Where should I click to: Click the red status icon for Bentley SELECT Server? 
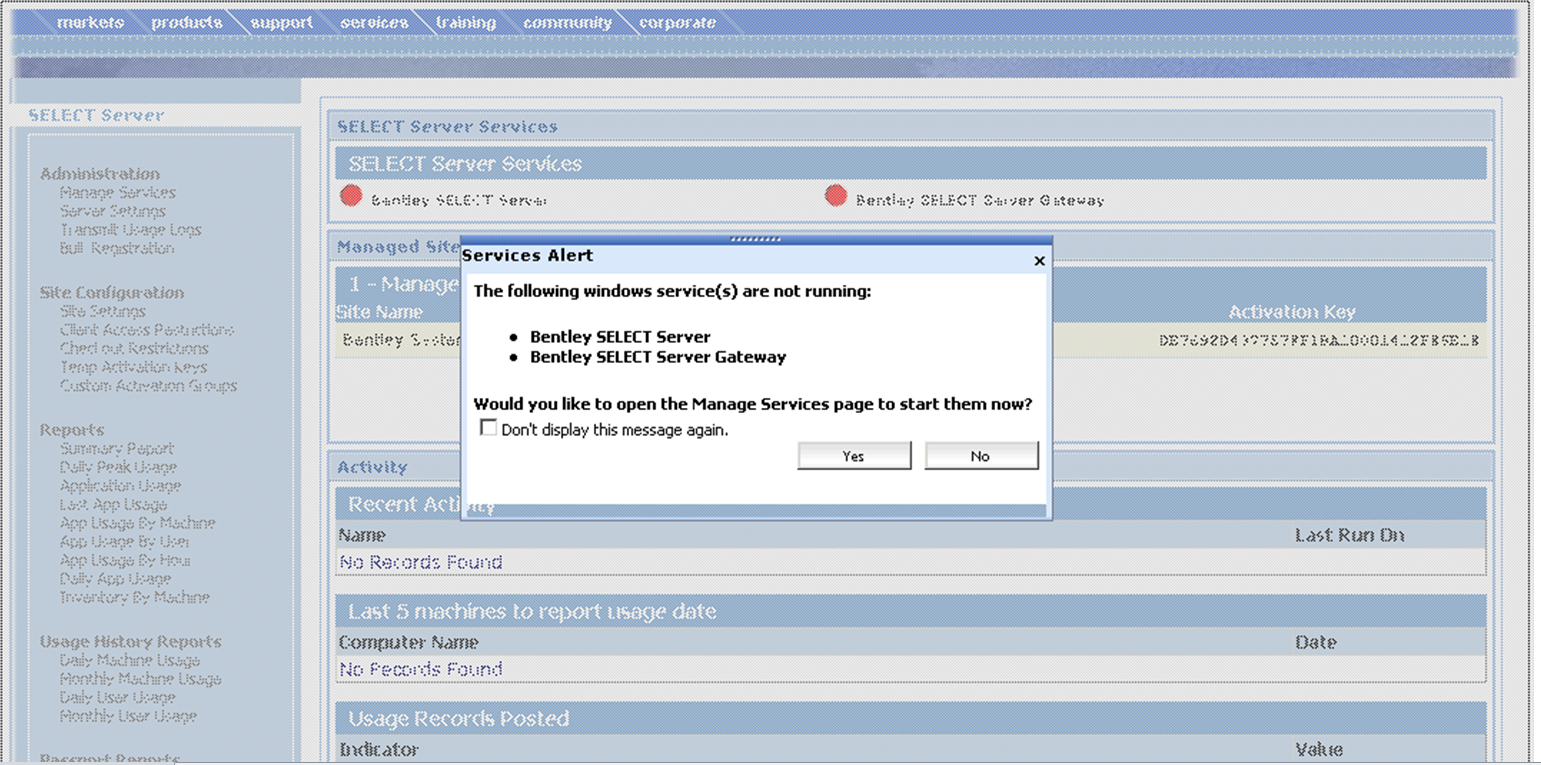click(x=350, y=196)
